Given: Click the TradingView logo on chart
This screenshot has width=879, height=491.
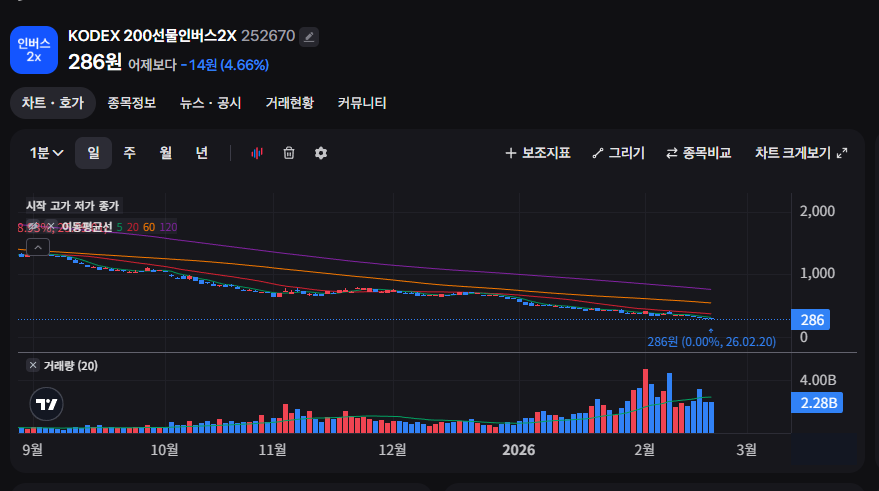Looking at the screenshot, I should (46, 404).
